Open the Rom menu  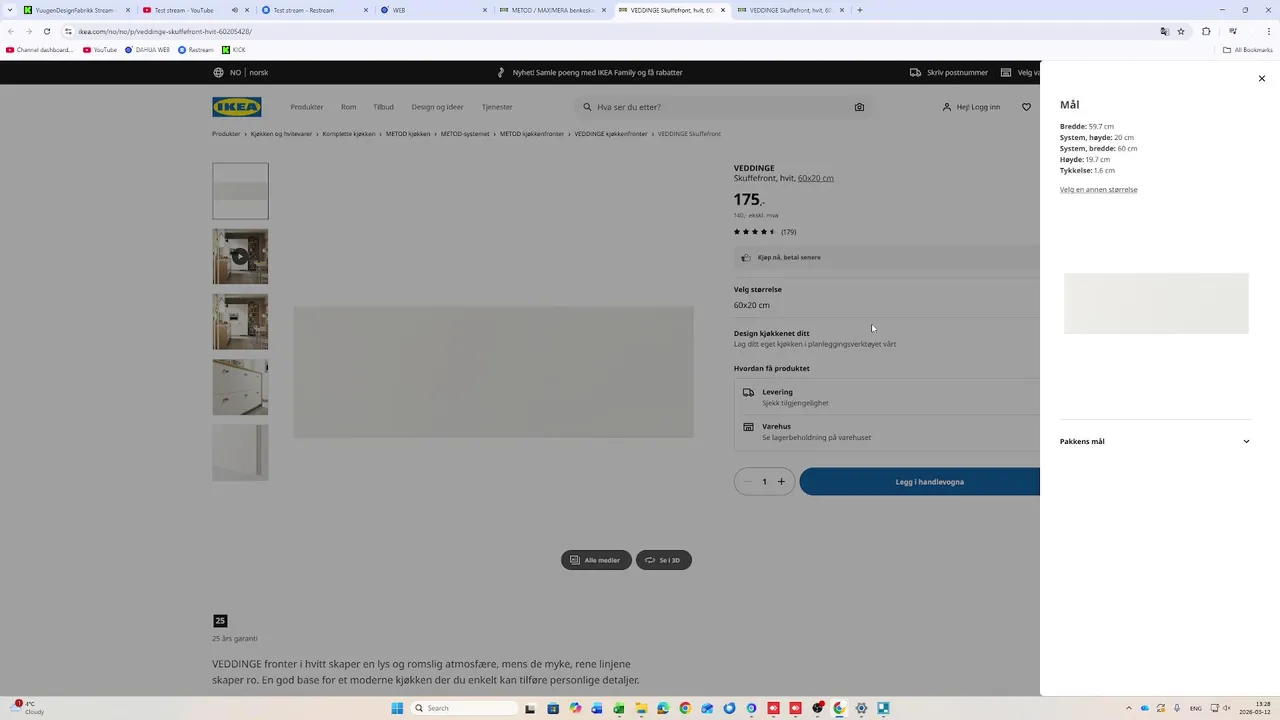point(348,107)
